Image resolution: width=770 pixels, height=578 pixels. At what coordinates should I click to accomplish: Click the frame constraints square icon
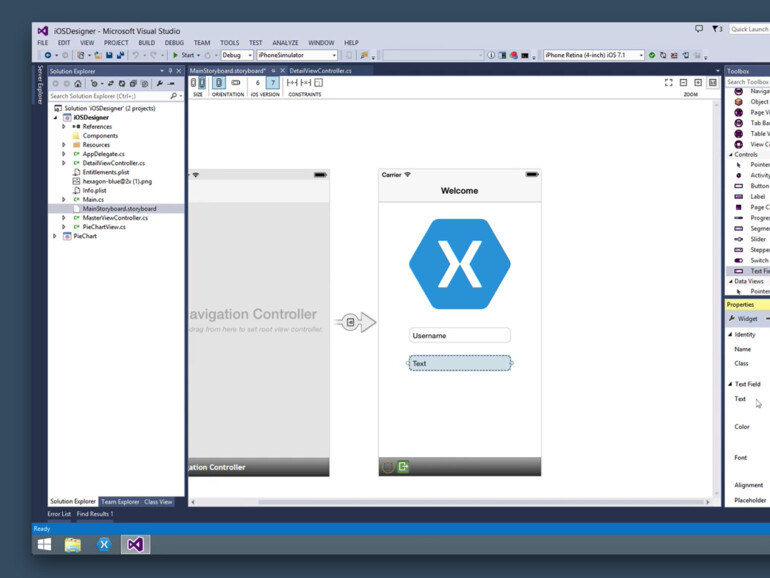click(x=318, y=83)
